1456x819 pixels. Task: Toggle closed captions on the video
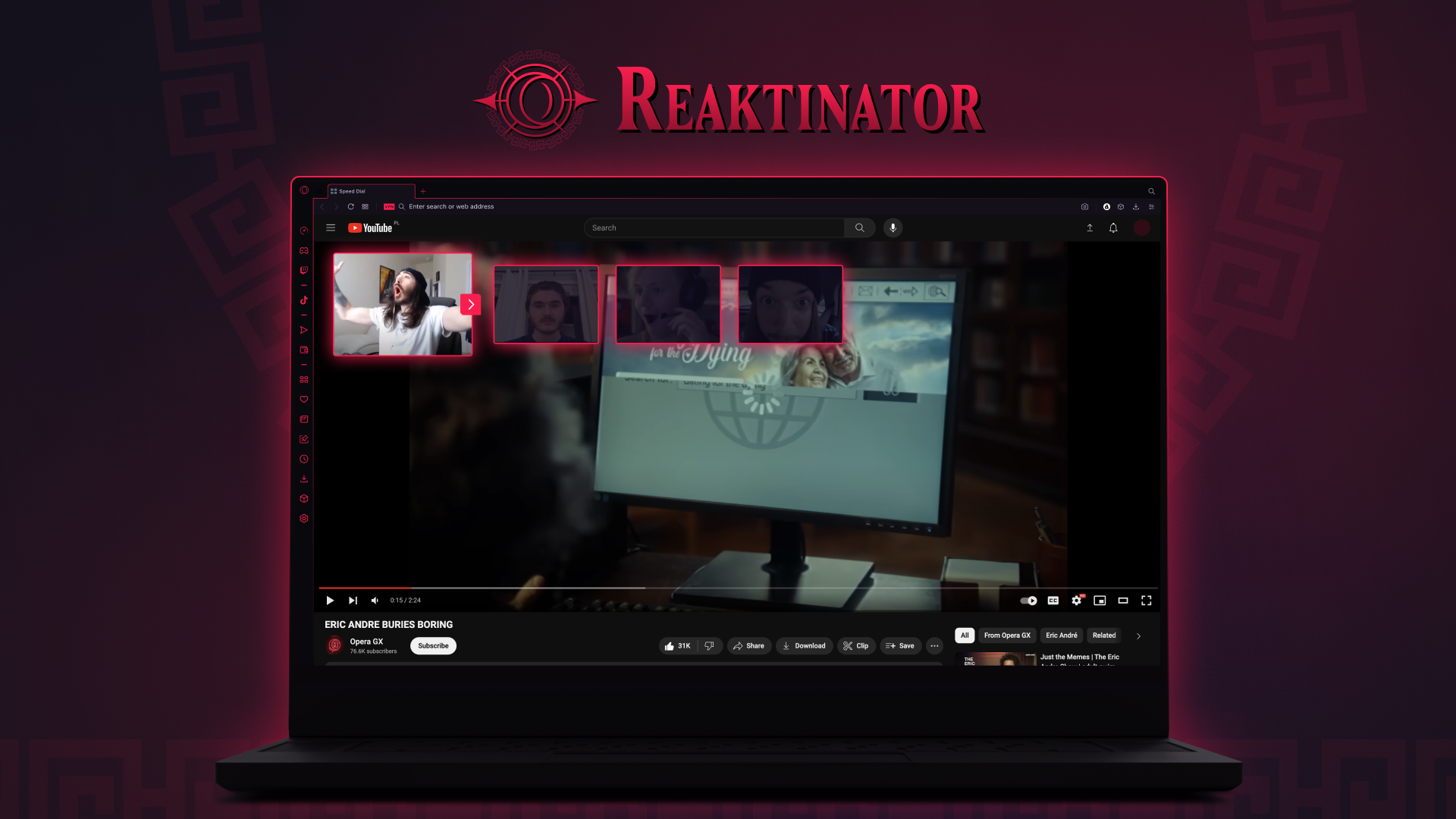pyautogui.click(x=1053, y=601)
